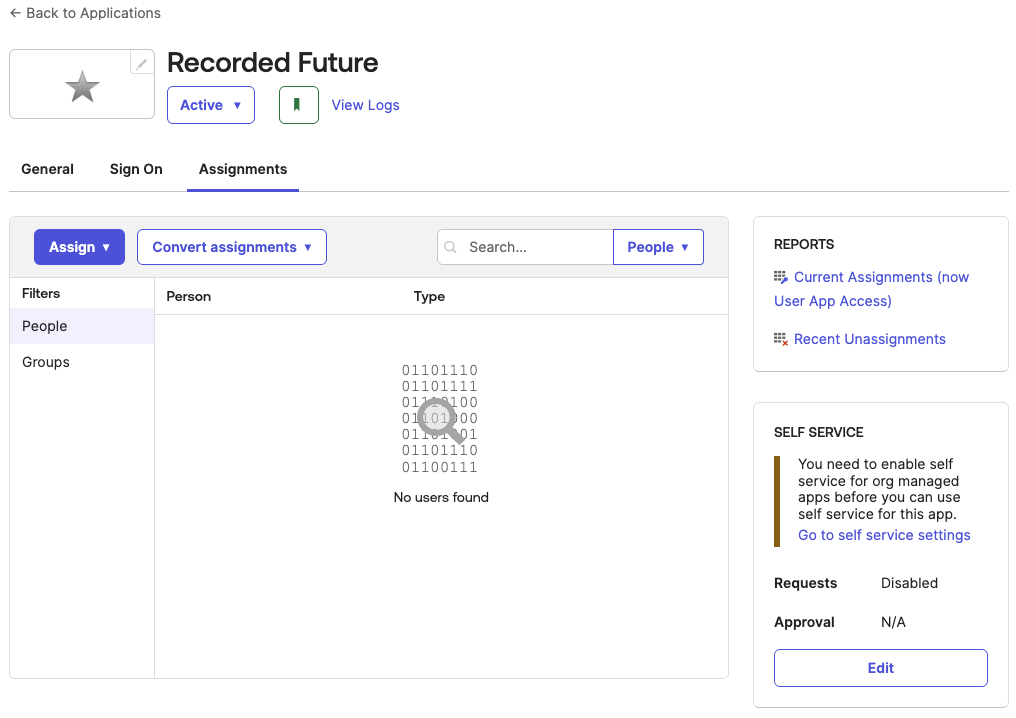Screen dimensions: 1016x718
Task: Click the search magnifier icon in search box
Action: (x=451, y=247)
